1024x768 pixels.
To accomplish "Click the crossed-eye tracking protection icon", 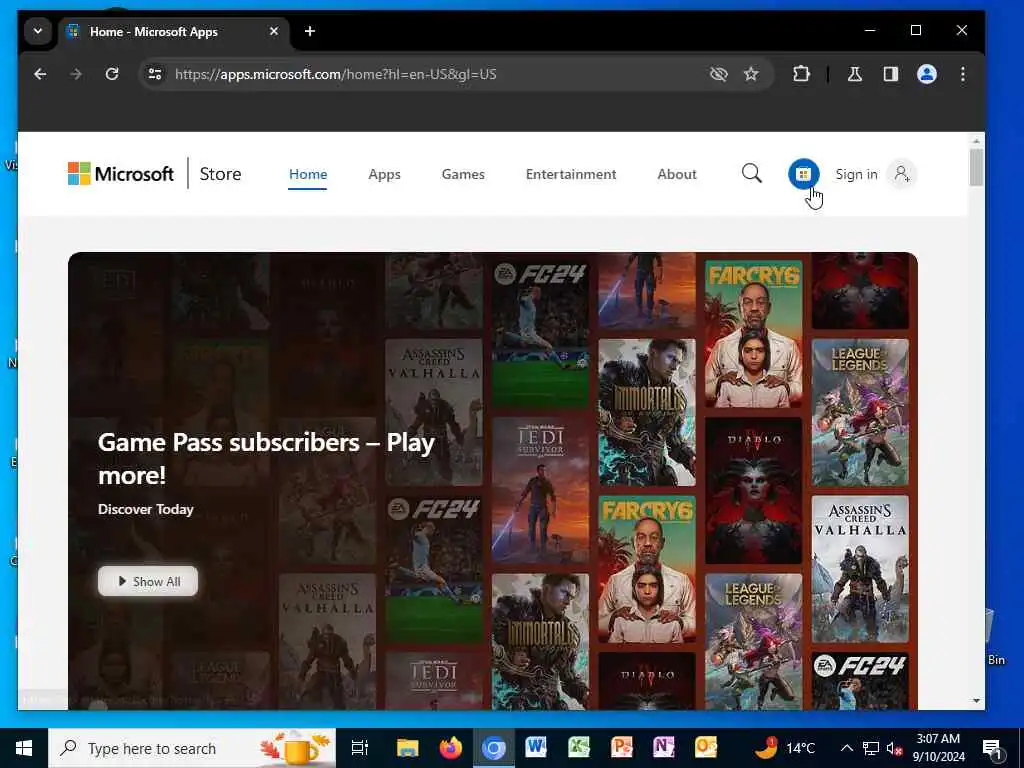I will (718, 74).
